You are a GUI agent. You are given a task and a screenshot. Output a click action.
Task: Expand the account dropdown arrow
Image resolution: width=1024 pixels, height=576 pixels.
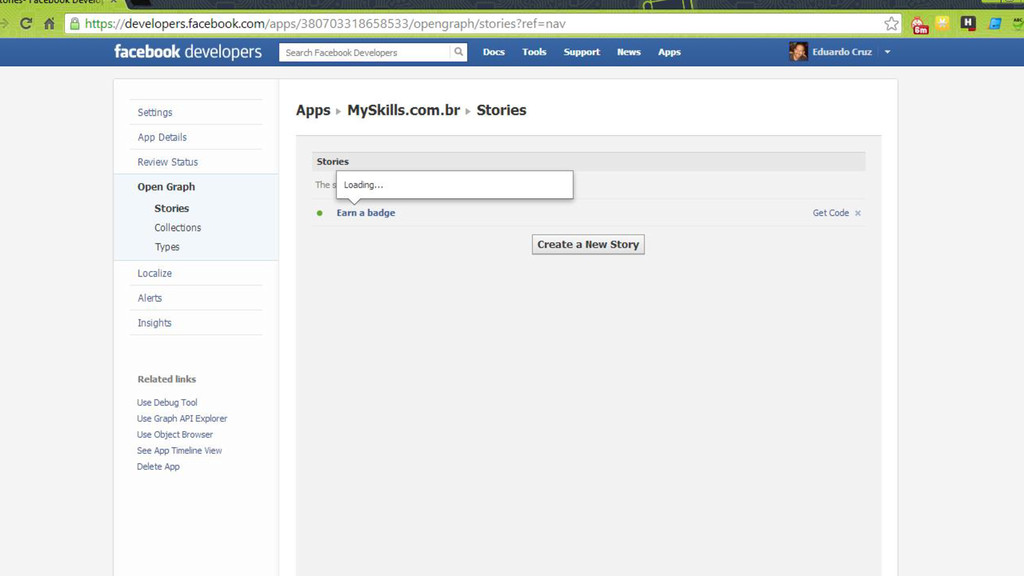pyautogui.click(x=888, y=52)
